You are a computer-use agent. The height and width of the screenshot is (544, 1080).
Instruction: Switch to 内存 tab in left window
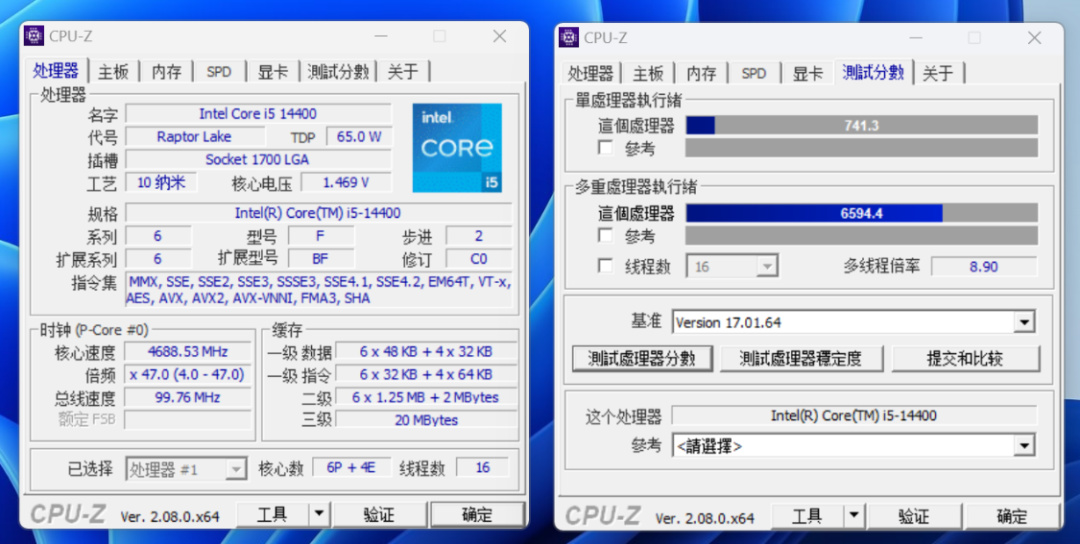pyautogui.click(x=167, y=72)
